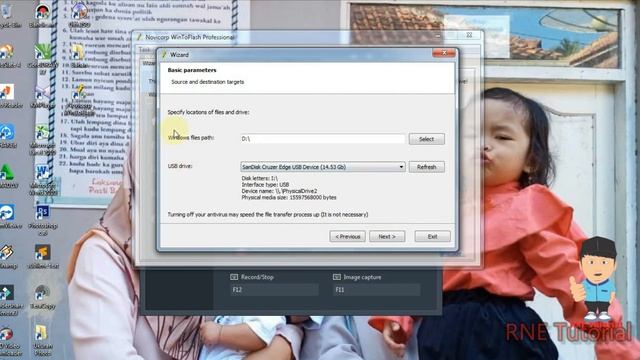The image size is (640, 360).
Task: Click 'Physical media size' info line
Action: [289, 198]
